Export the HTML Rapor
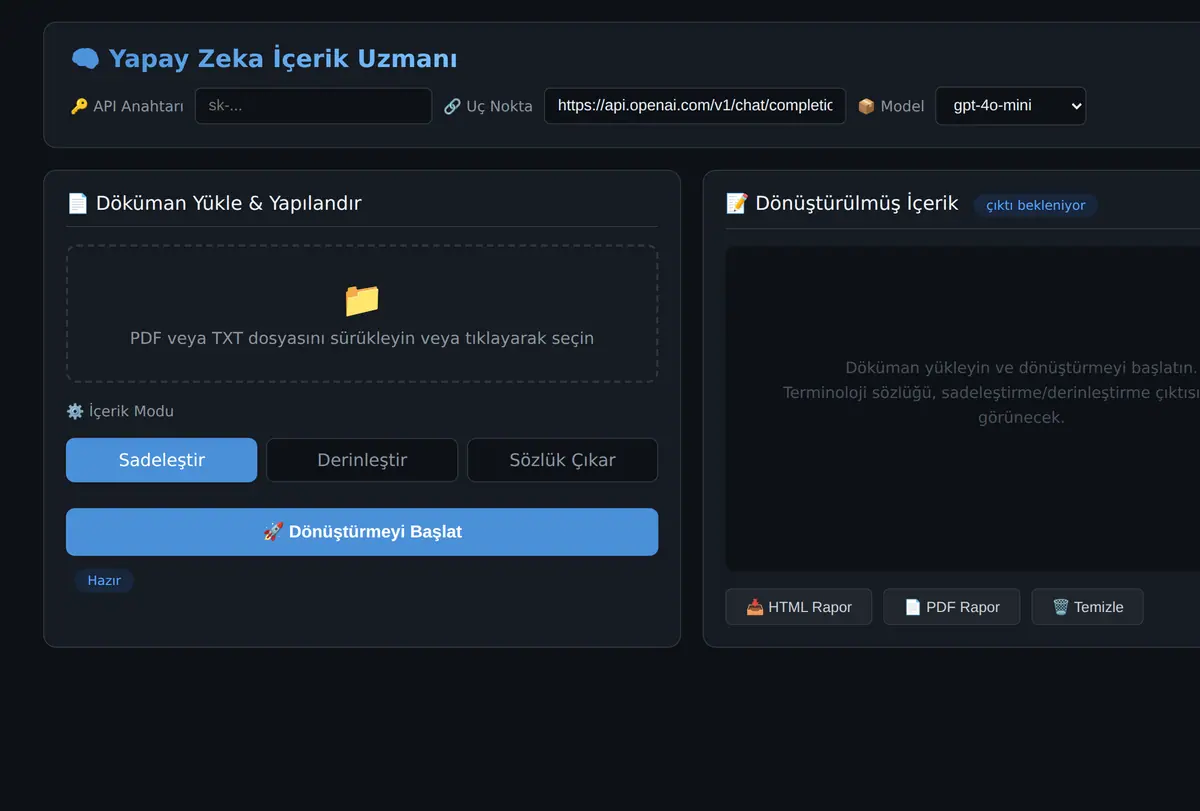Screen dimensions: 1200x811 point(799,607)
